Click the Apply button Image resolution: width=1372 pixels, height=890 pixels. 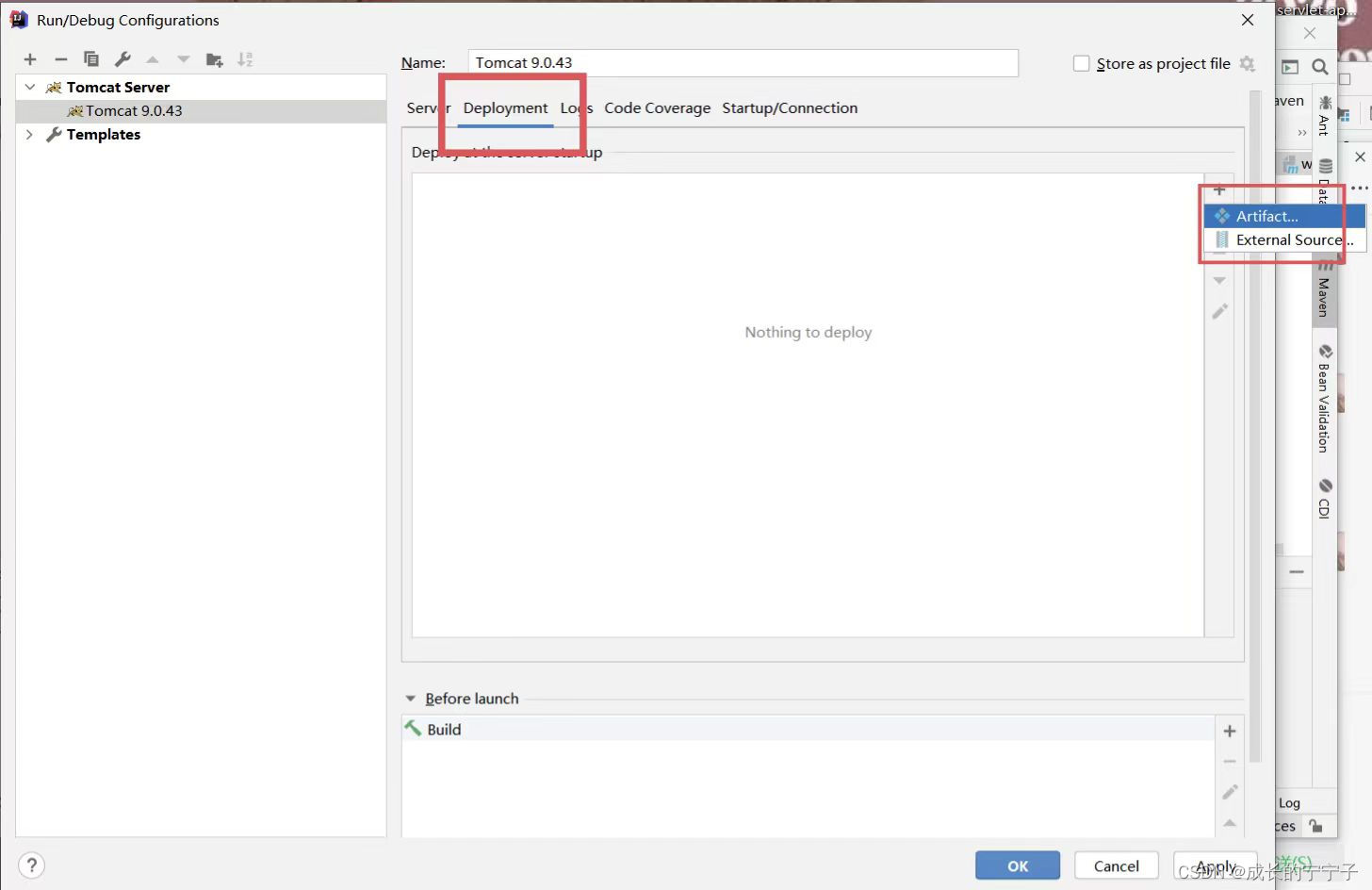point(1216,865)
